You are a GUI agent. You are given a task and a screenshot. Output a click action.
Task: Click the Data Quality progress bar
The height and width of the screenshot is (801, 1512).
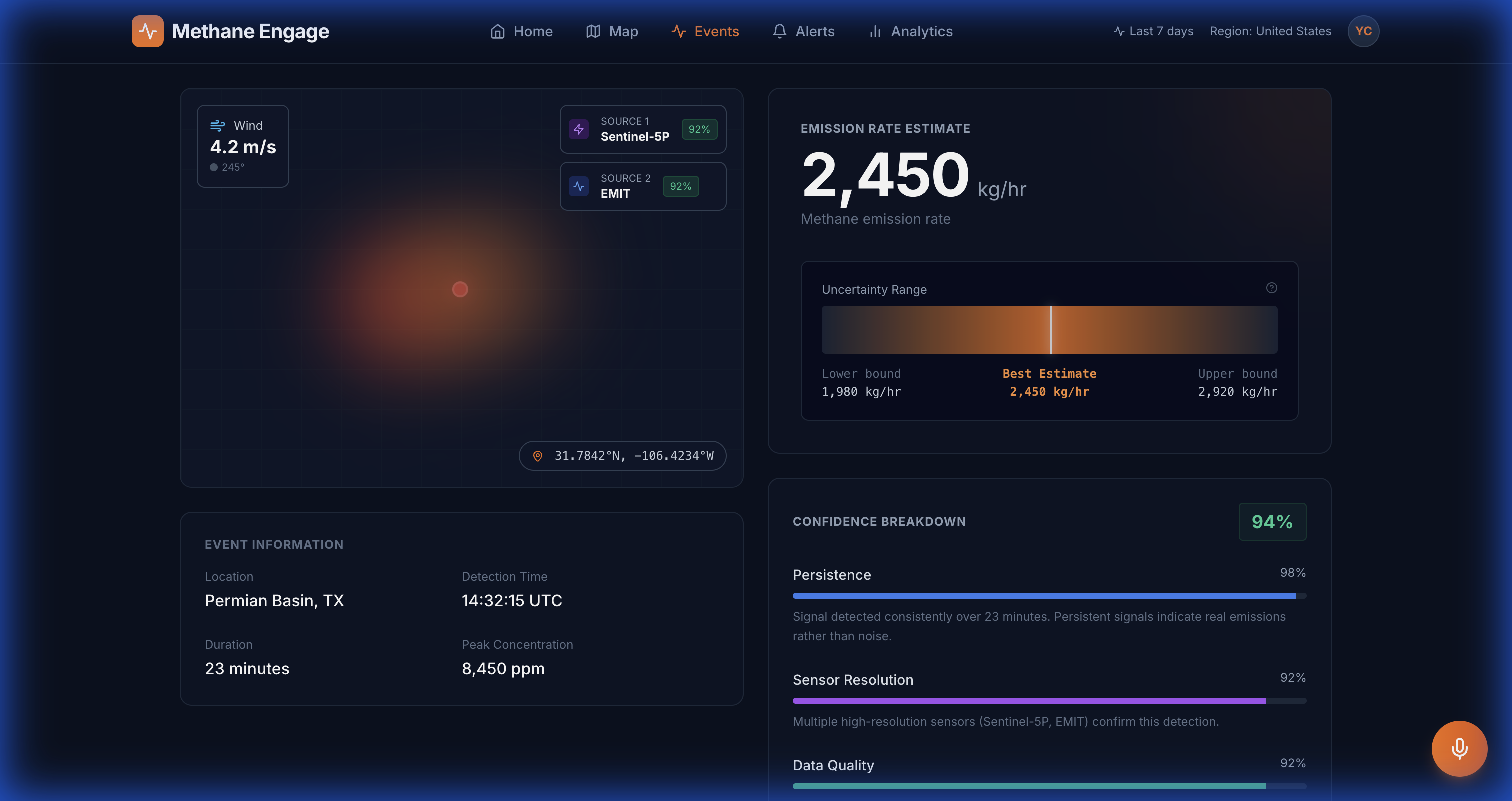[1049, 785]
